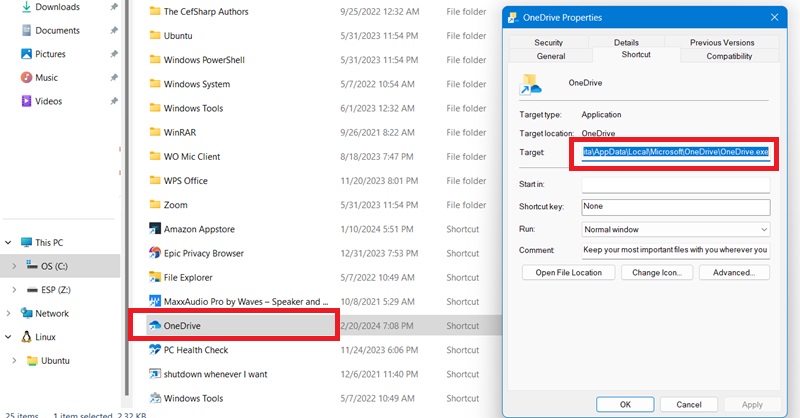Click the Open File Location button
Screen dimensions: 800x418
point(568,272)
